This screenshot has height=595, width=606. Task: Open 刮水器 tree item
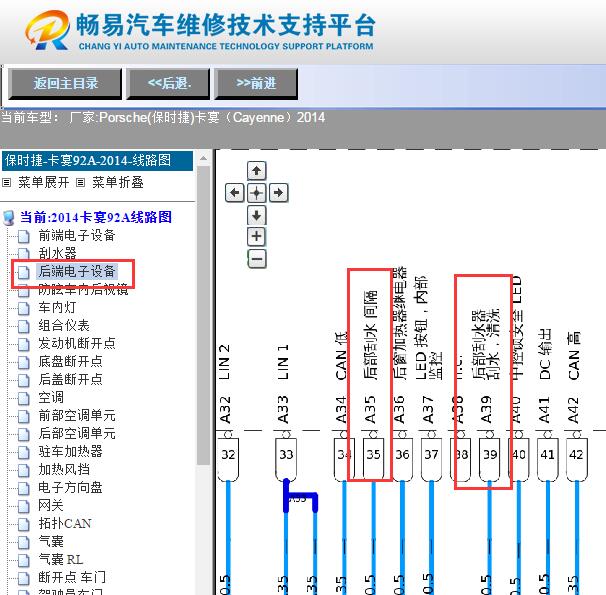coord(57,253)
